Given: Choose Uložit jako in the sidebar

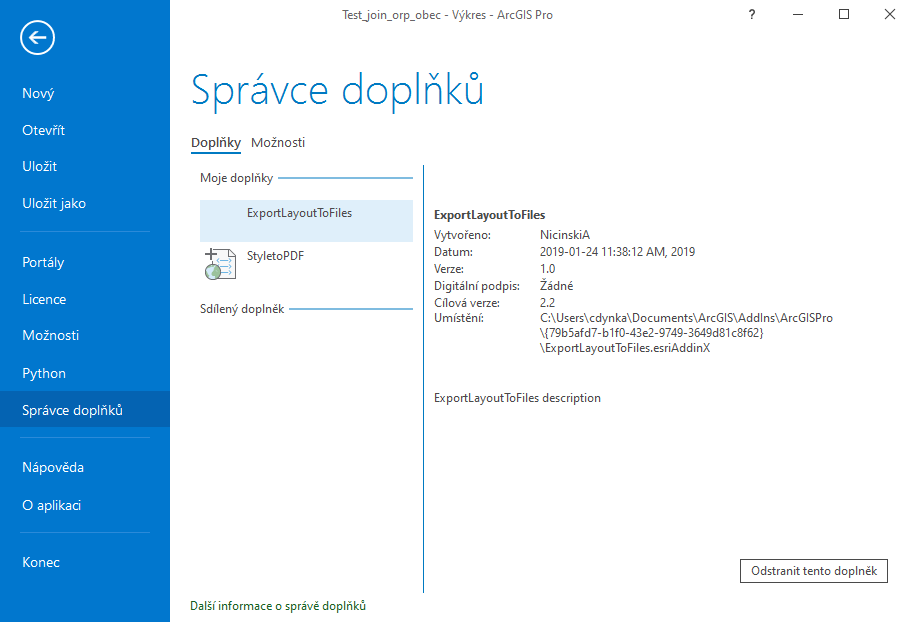Looking at the screenshot, I should [x=54, y=203].
